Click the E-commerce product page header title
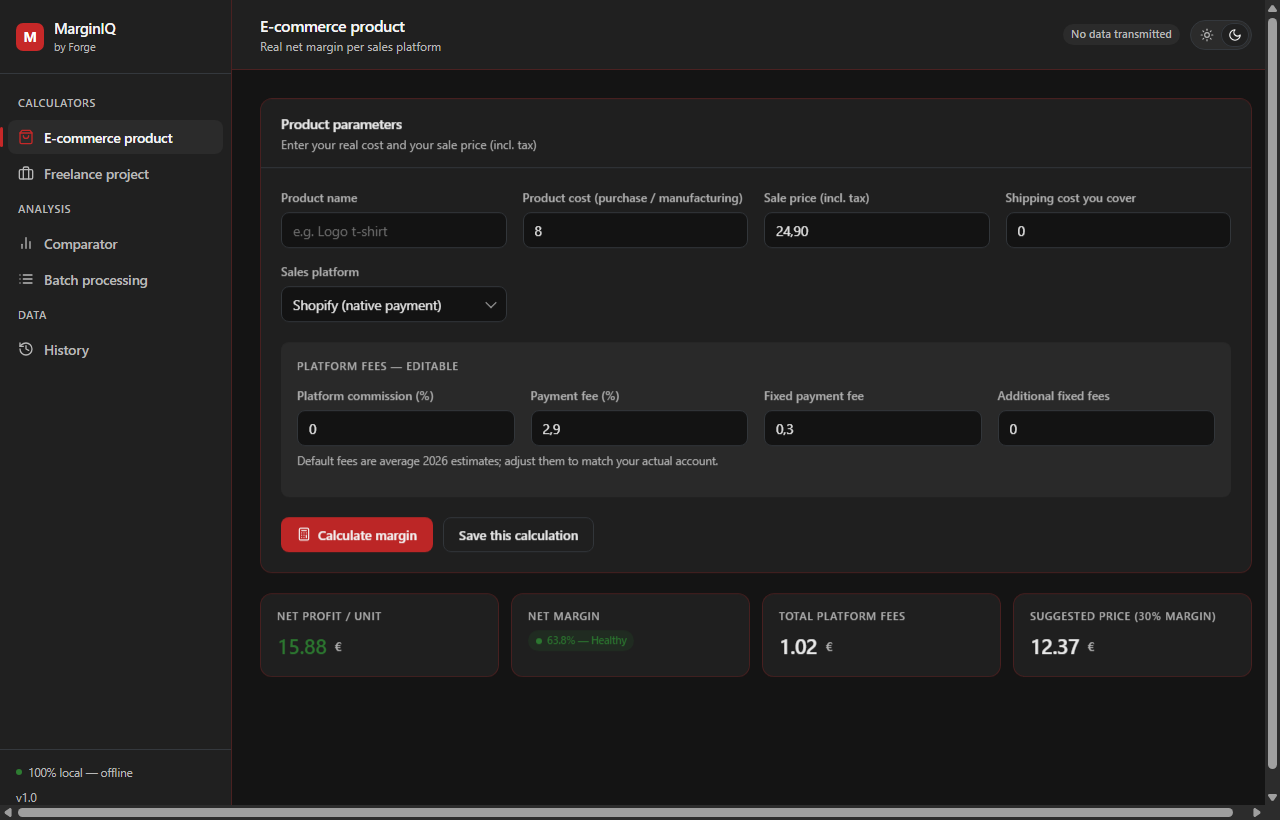 (333, 27)
